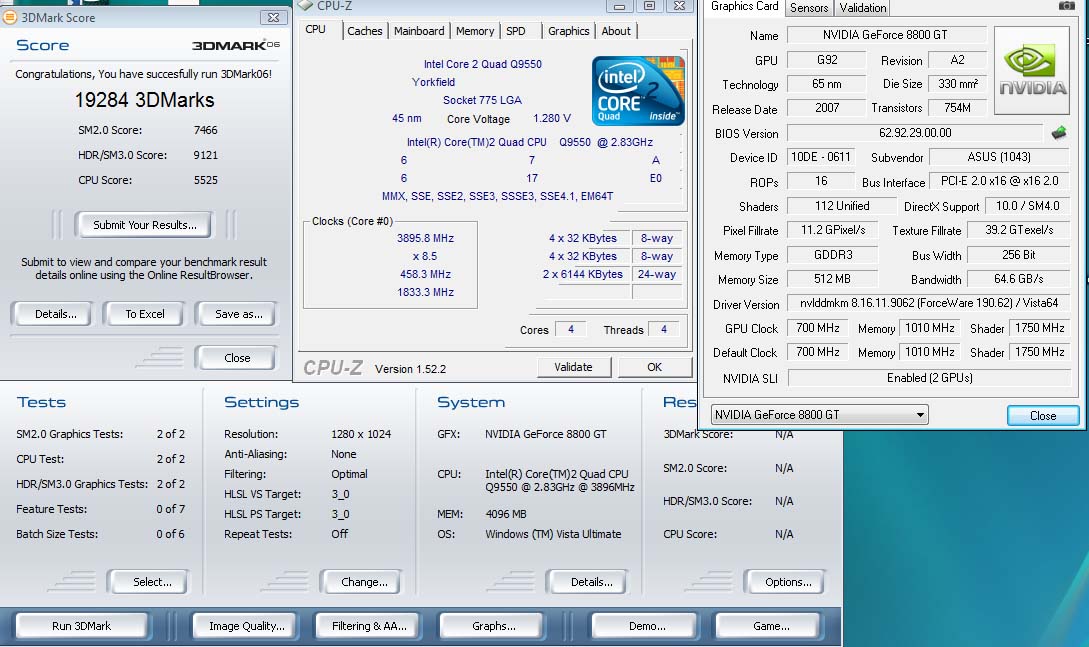
Task: Open Image Quality settings
Action: point(247,625)
